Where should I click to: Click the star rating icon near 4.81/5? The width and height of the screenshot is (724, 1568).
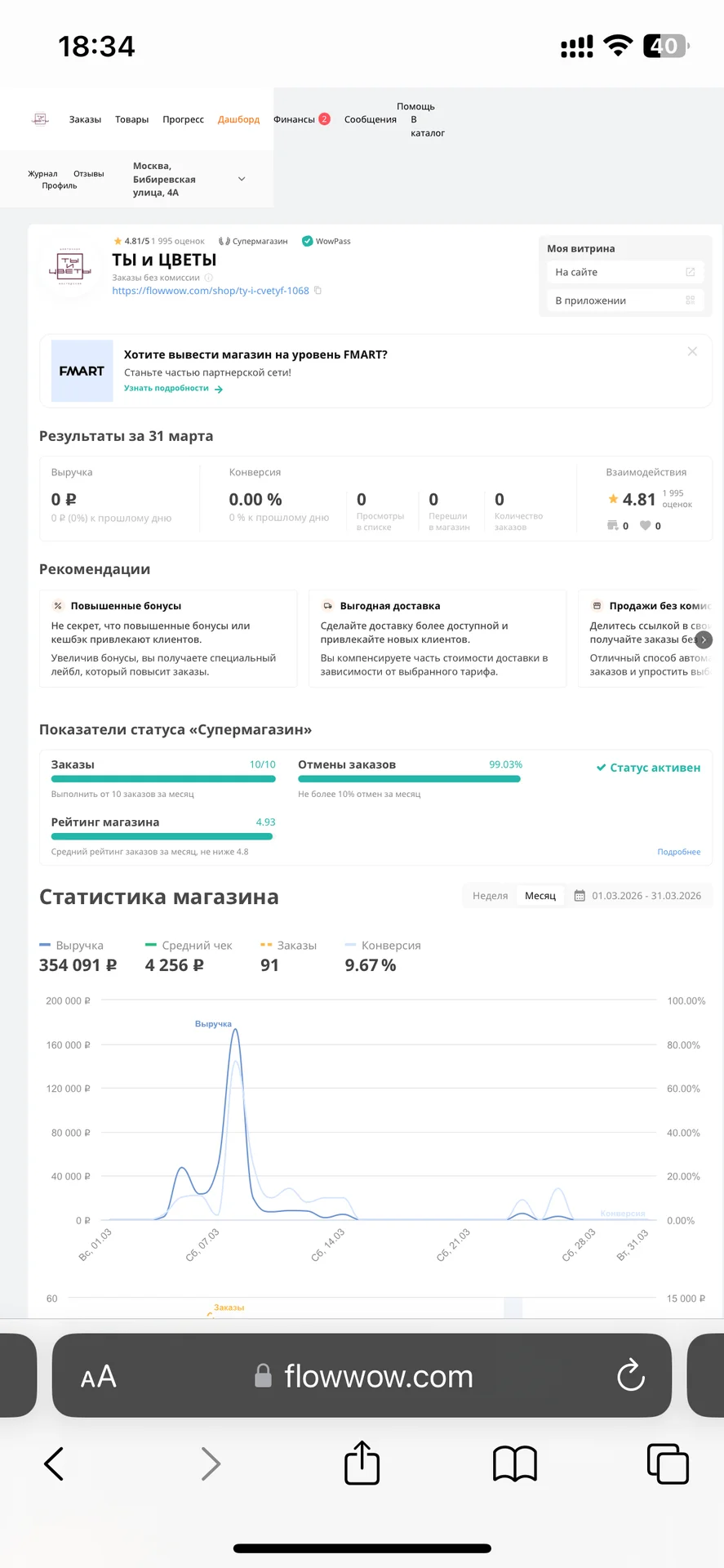point(118,241)
